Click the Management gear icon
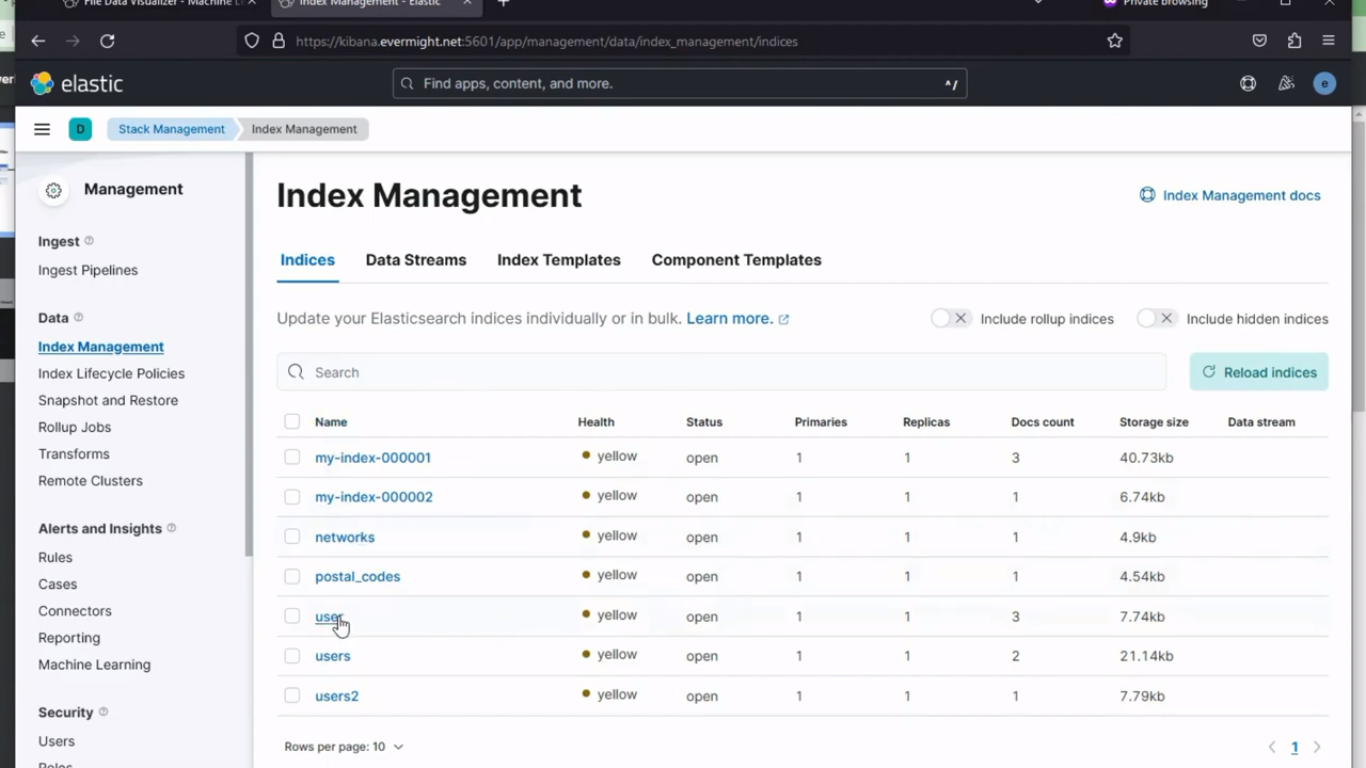 (x=54, y=190)
